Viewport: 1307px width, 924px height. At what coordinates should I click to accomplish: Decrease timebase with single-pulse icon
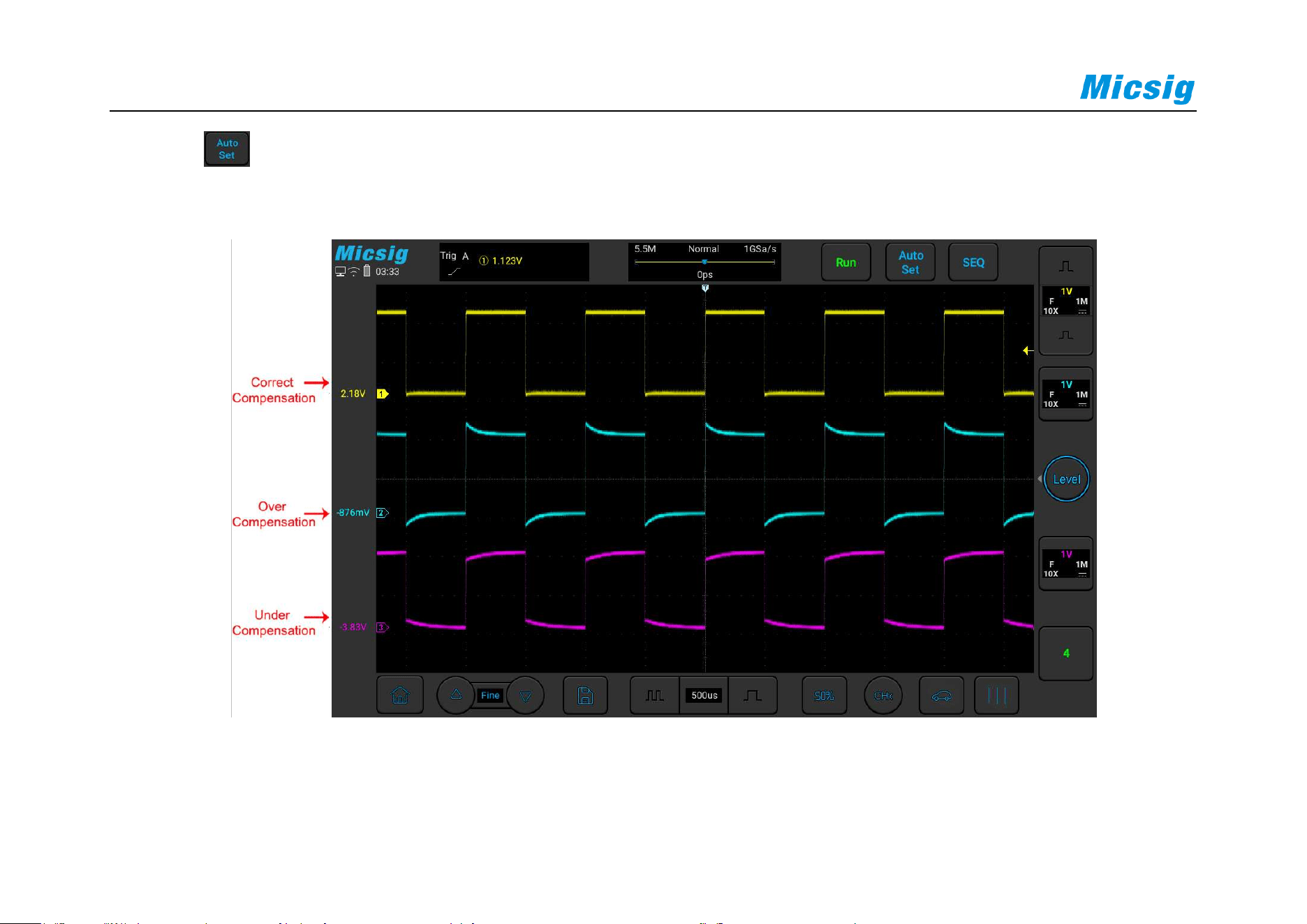pyautogui.click(x=753, y=695)
